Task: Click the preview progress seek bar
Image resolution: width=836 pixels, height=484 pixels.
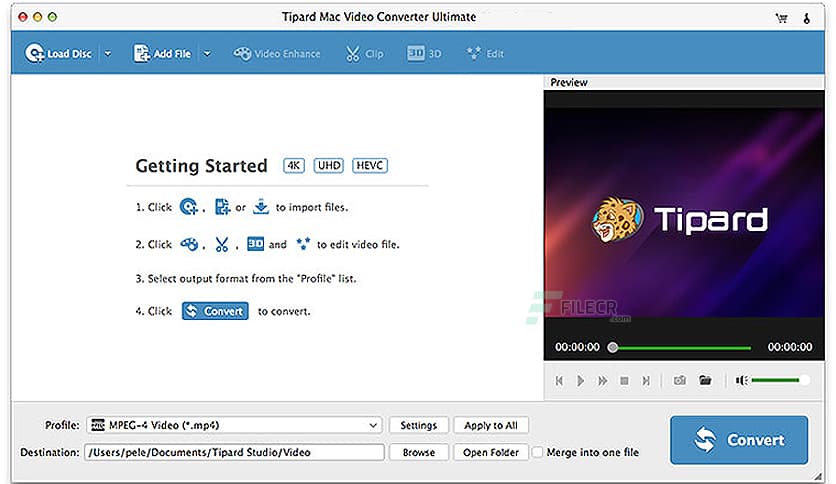Action: [x=681, y=348]
